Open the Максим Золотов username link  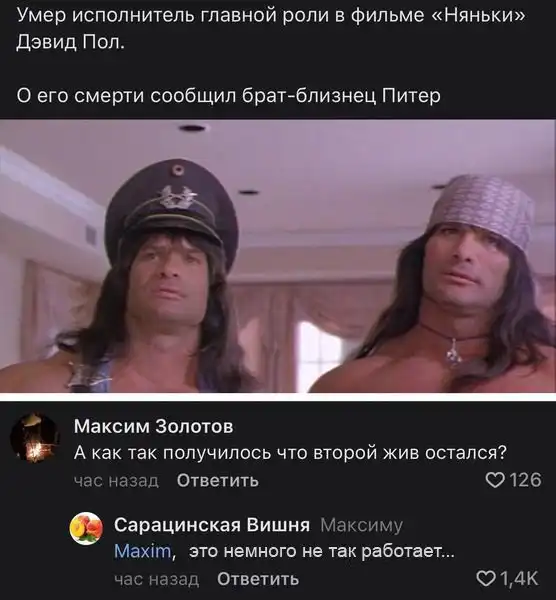pos(153,426)
